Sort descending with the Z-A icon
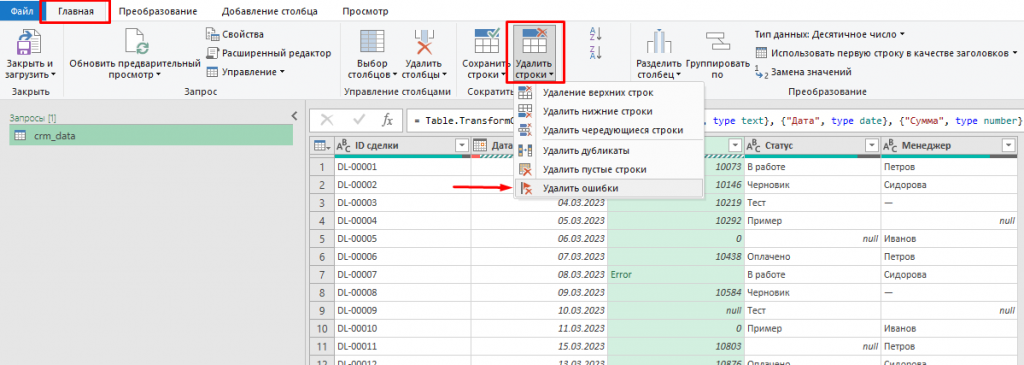Screen dimensions: 1024x365 [x=595, y=54]
